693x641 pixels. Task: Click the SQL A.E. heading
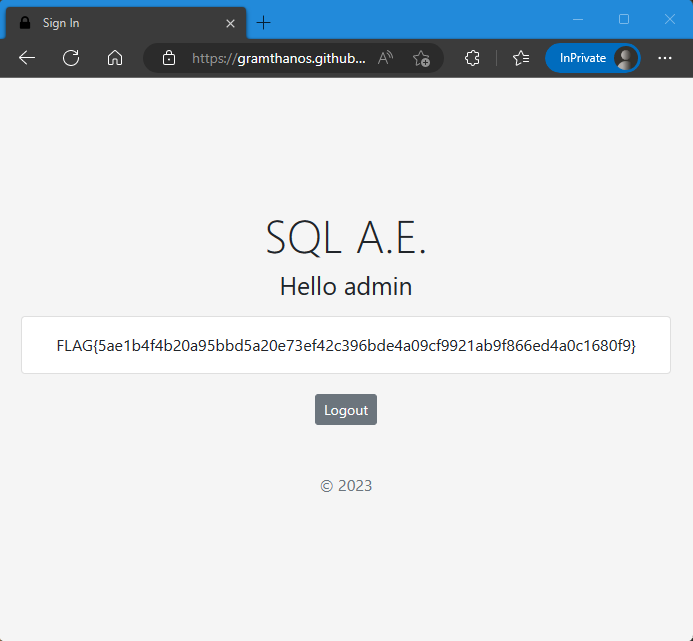click(x=346, y=238)
